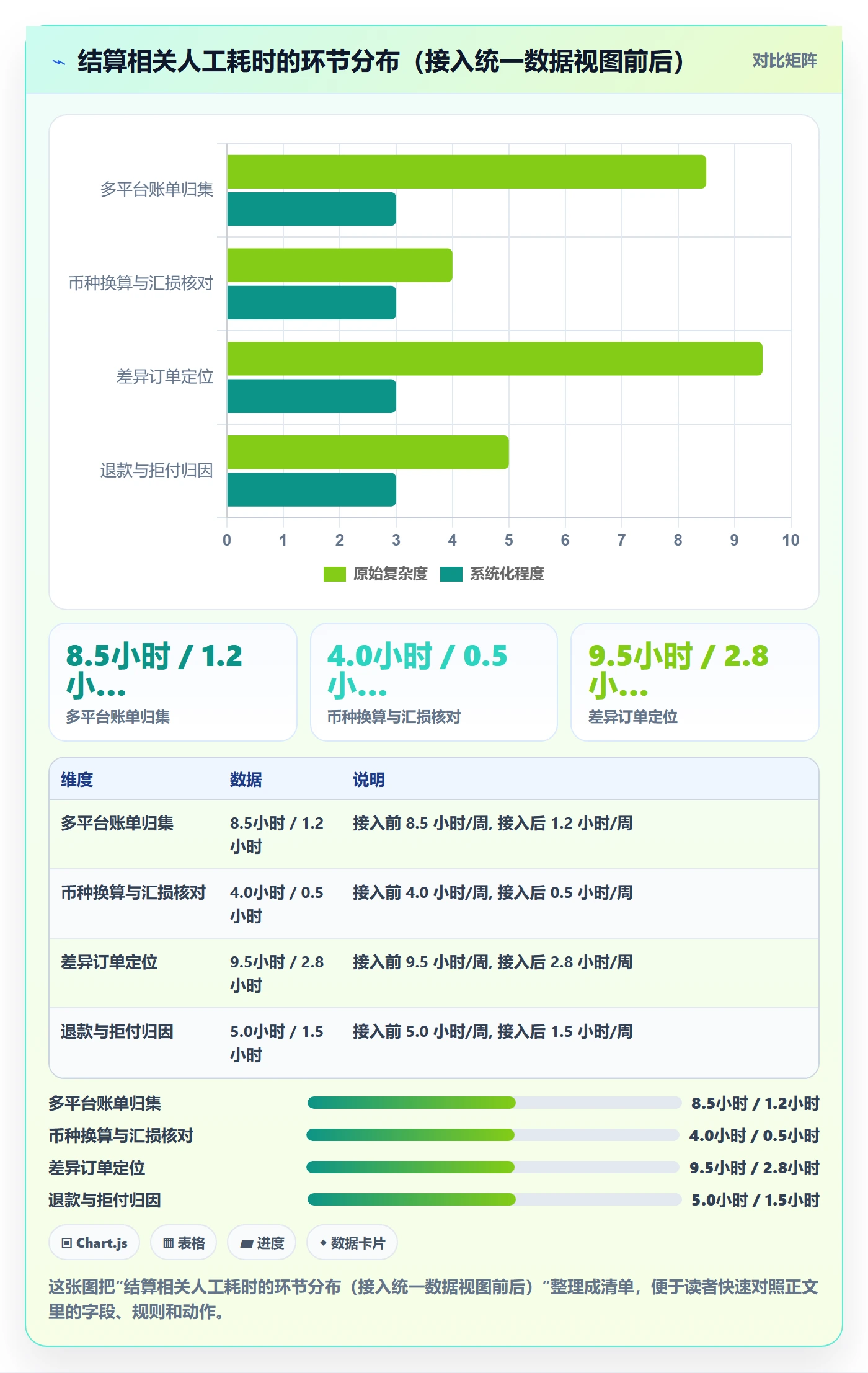Click chart axis label 差异订单定位

click(x=165, y=376)
